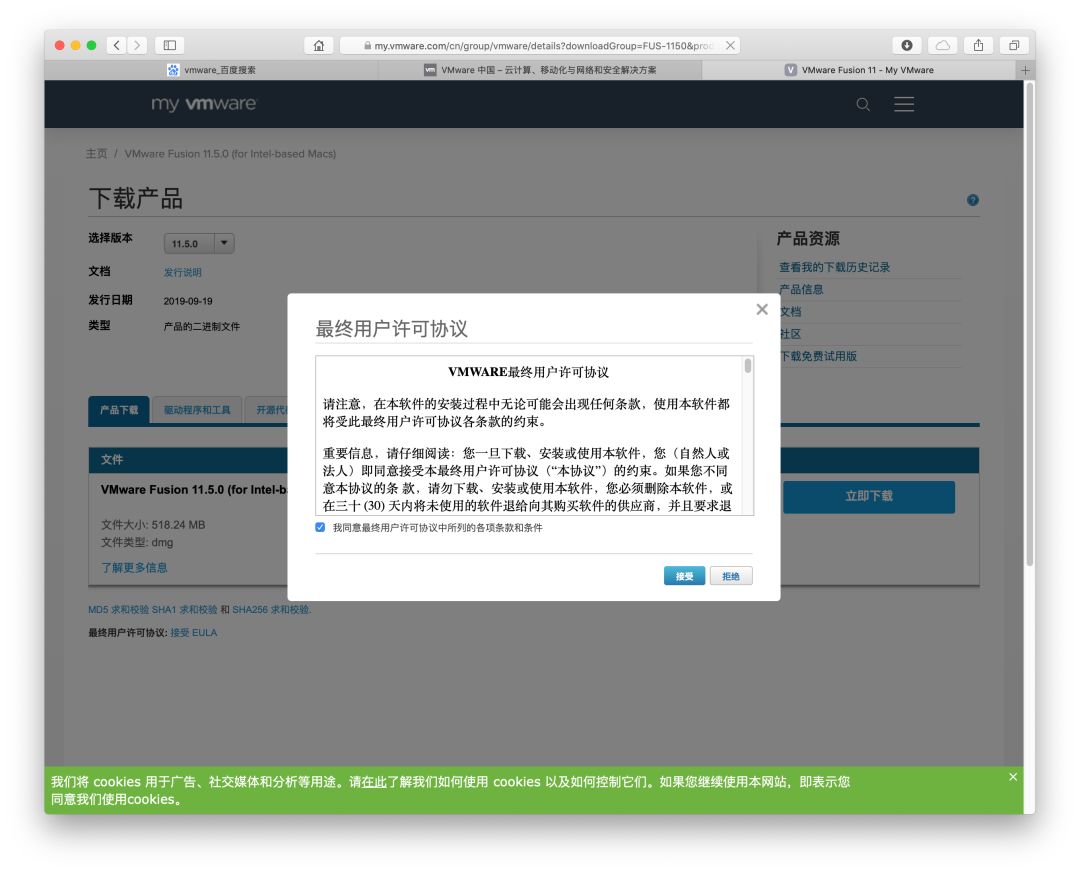
Task: Select the 产品下载 tab
Action: coord(119,410)
